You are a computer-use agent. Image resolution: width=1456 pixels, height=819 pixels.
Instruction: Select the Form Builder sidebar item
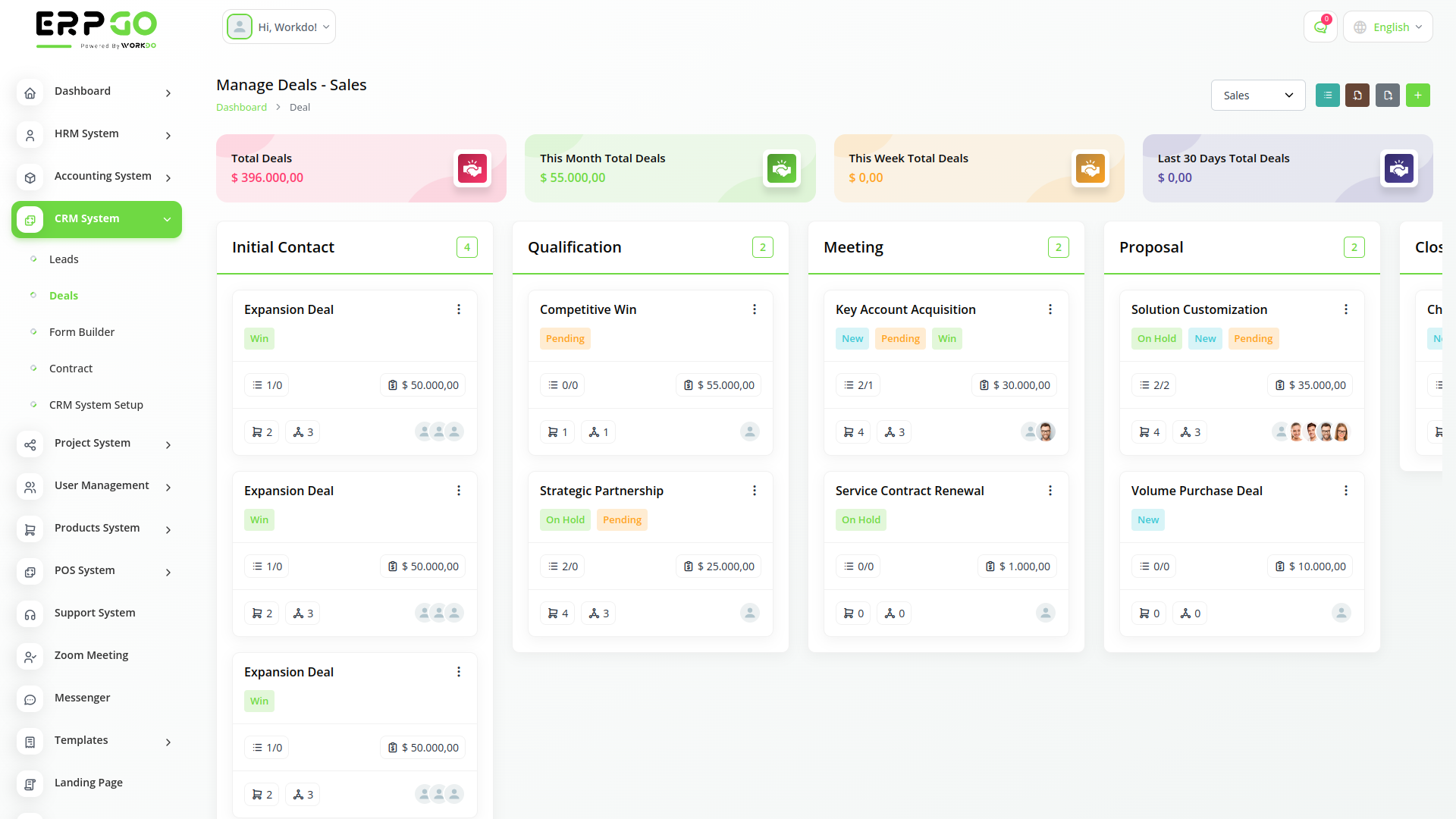(x=80, y=331)
